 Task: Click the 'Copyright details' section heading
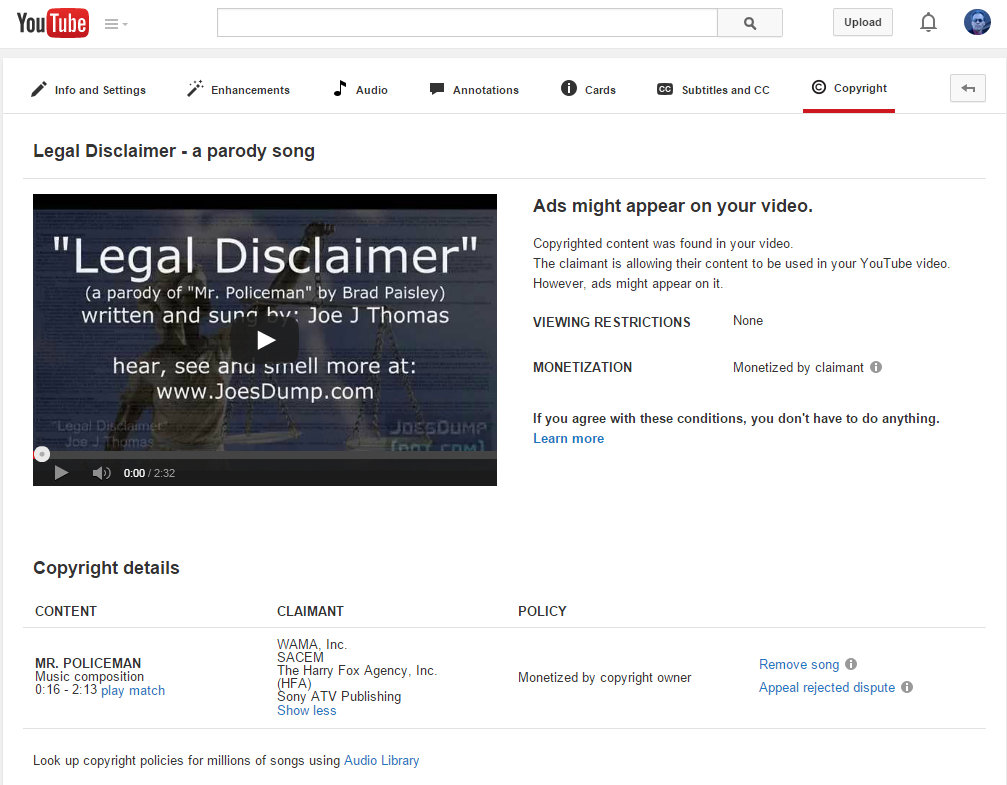106,568
